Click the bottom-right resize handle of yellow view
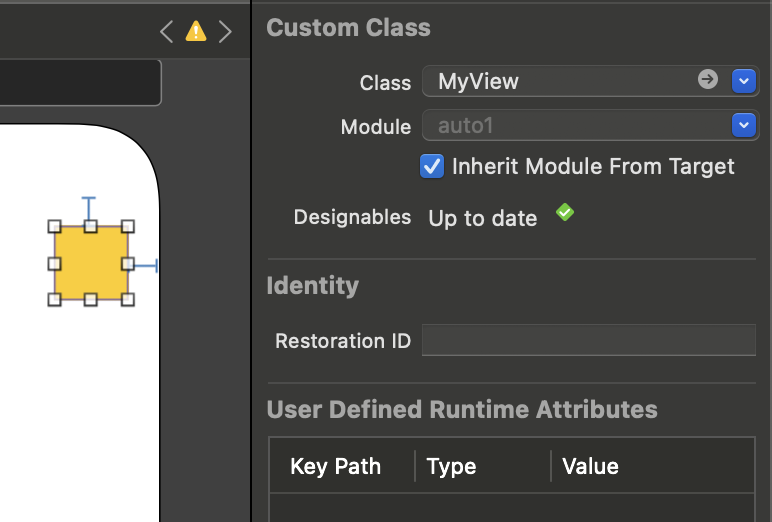This screenshot has height=522, width=772. click(128, 299)
